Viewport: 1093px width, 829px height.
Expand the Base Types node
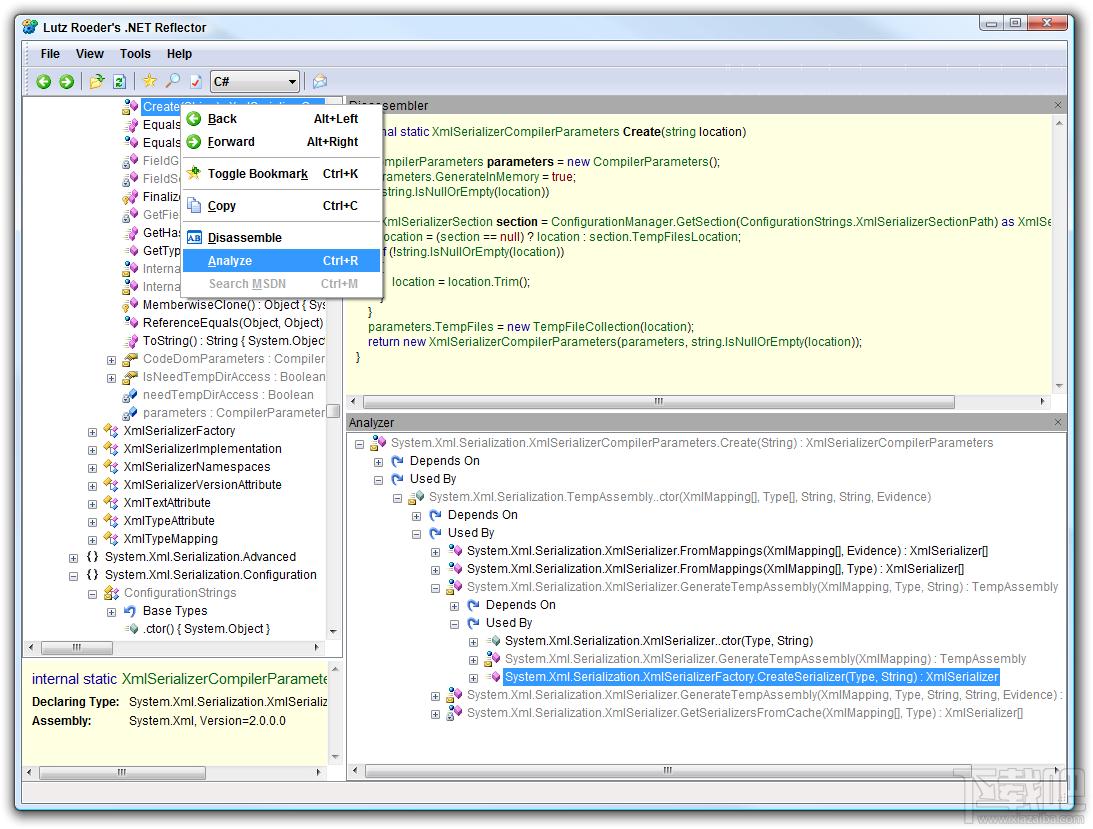tap(111, 613)
